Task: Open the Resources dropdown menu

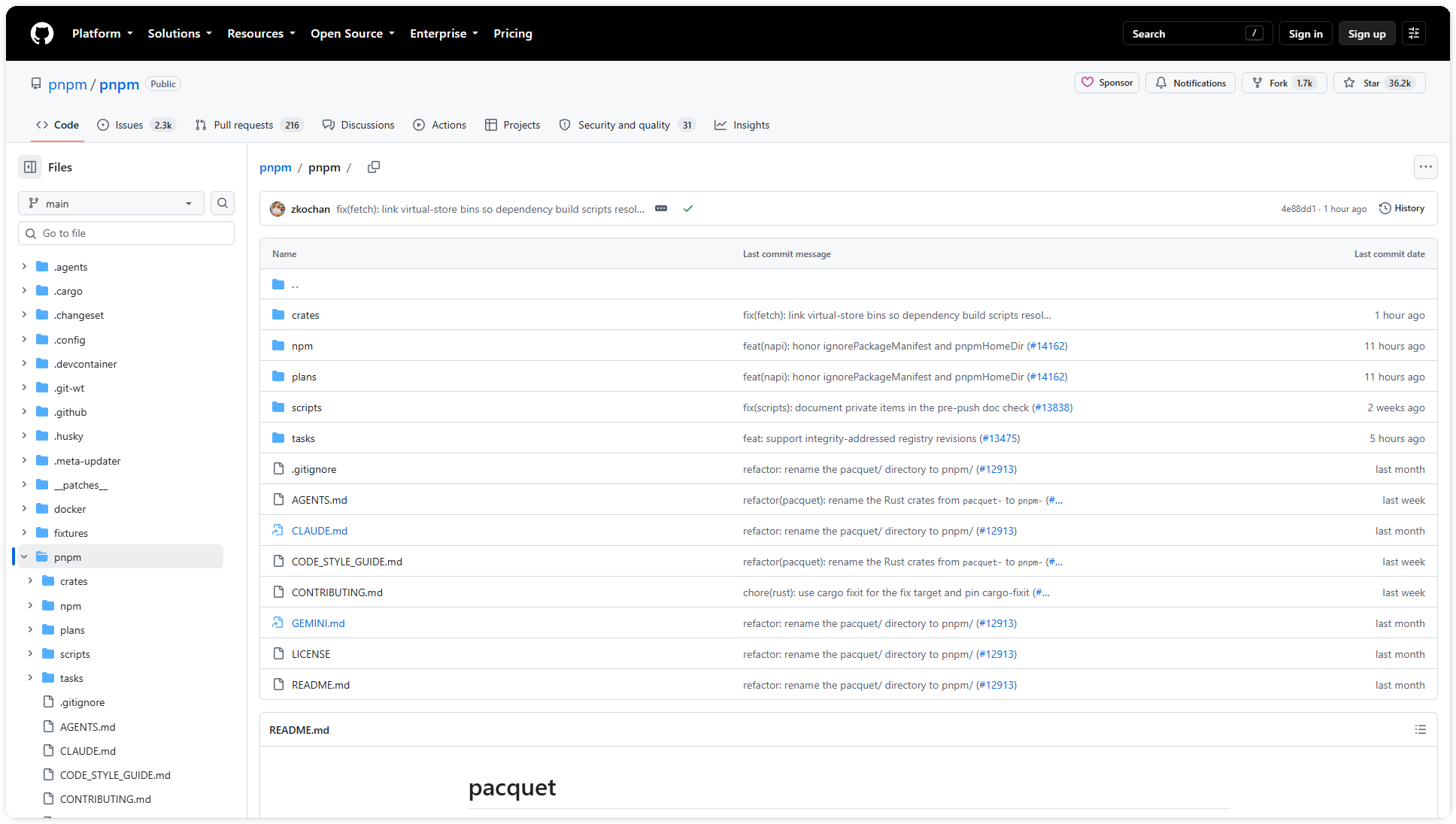Action: (x=261, y=33)
